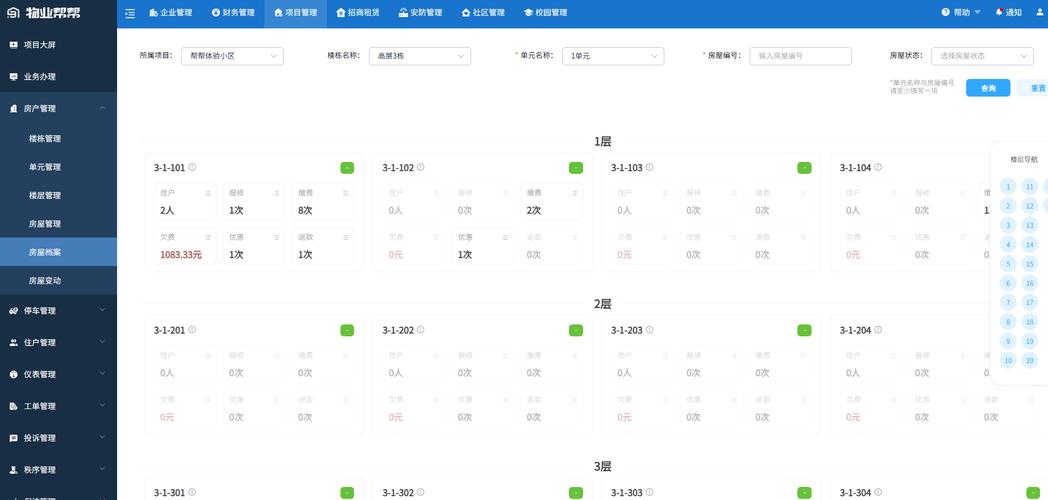Open the 缴费 list icon in 3-1-102
This screenshot has height=500, width=1048.
coord(574,193)
